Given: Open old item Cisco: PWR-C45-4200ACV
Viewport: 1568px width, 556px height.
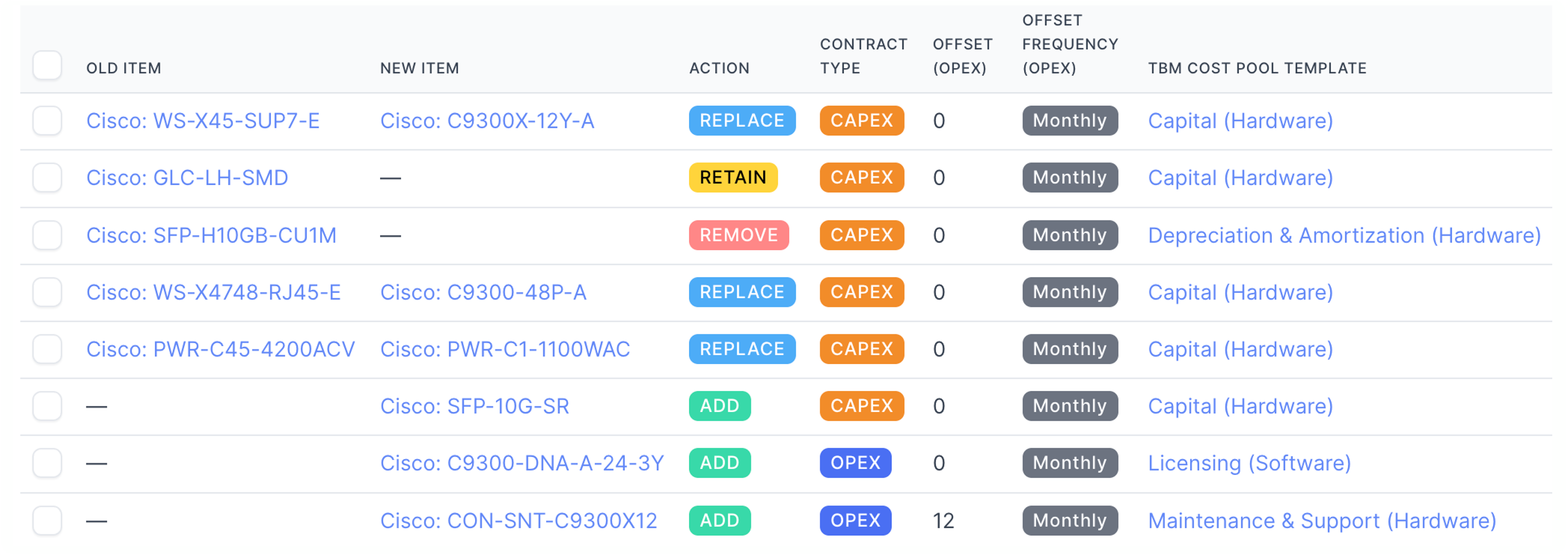Looking at the screenshot, I should [x=220, y=349].
